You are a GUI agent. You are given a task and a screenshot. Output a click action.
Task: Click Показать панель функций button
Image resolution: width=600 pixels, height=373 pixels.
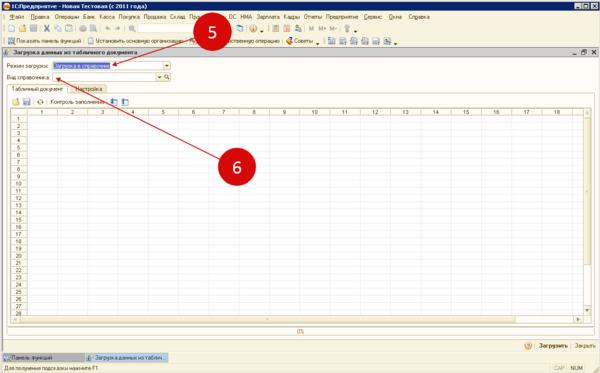(x=44, y=41)
